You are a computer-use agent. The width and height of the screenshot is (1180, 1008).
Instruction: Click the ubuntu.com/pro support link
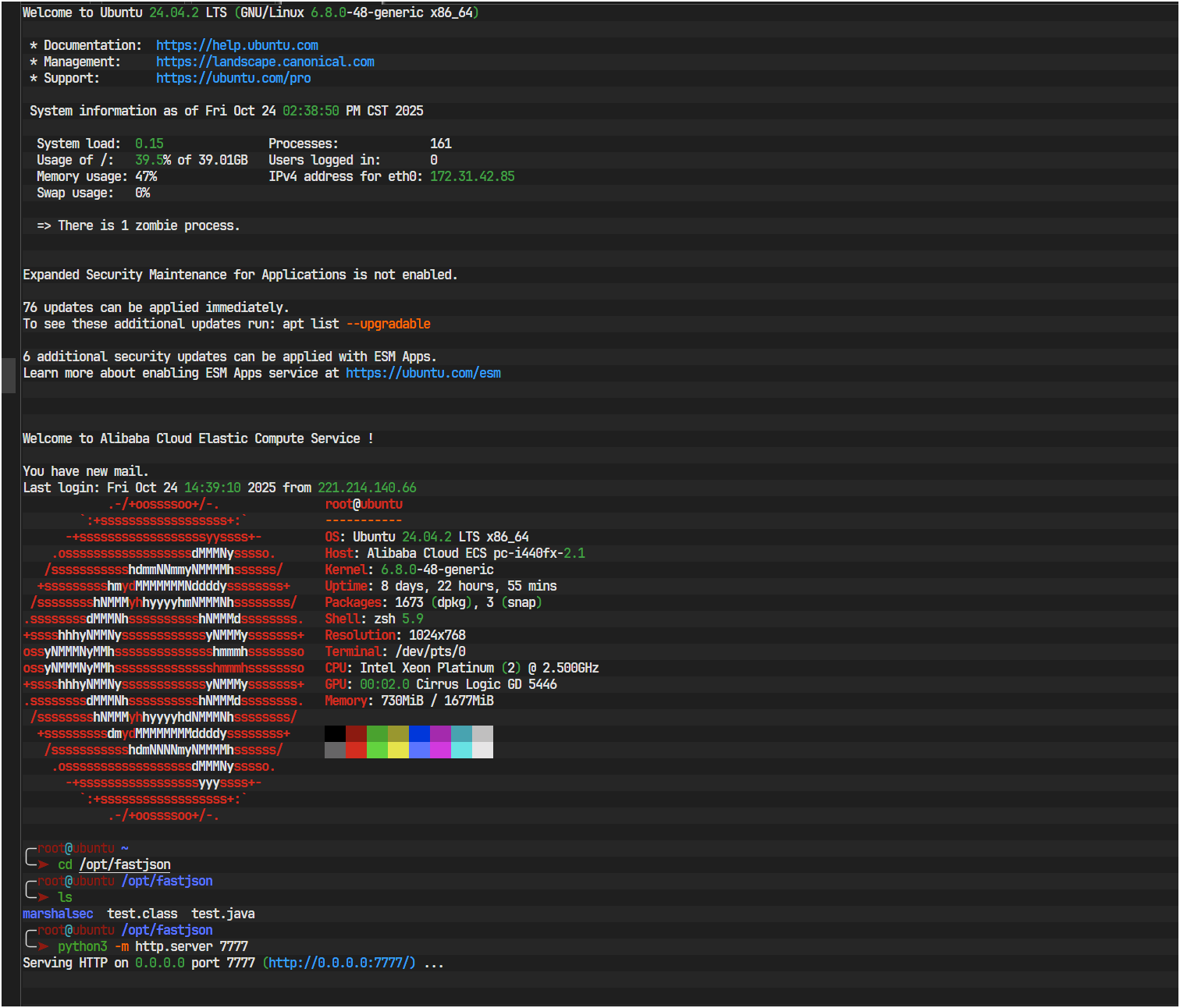(233, 78)
